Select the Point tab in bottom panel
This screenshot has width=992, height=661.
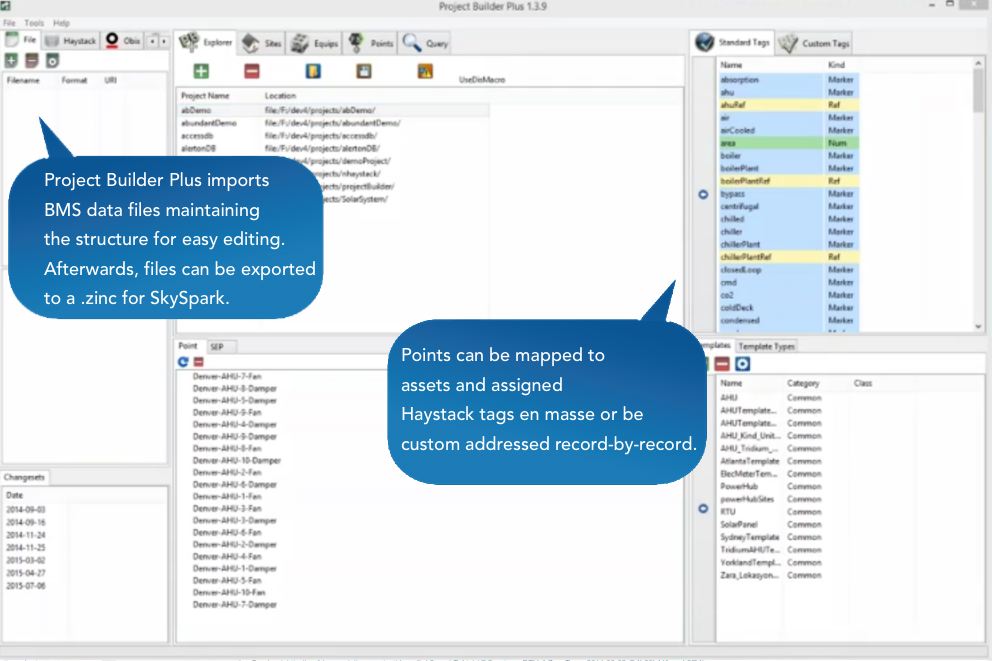[188, 346]
